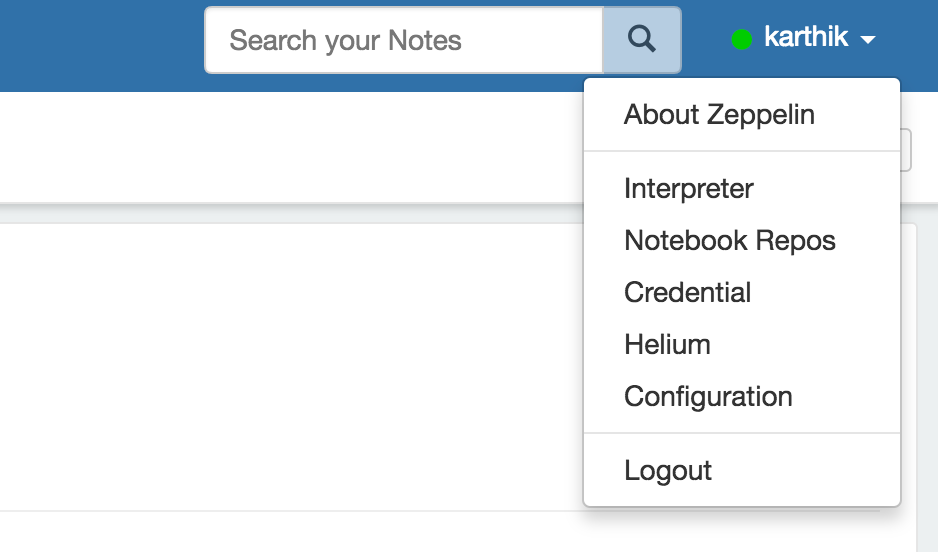
Task: Click the caret arrow beside karthik
Action: point(868,40)
